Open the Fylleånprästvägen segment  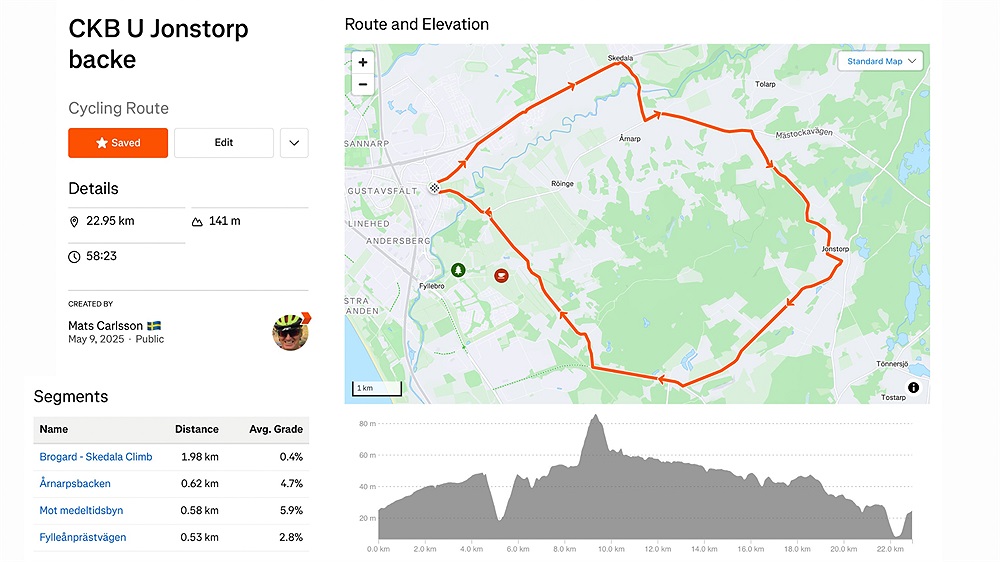pos(83,538)
